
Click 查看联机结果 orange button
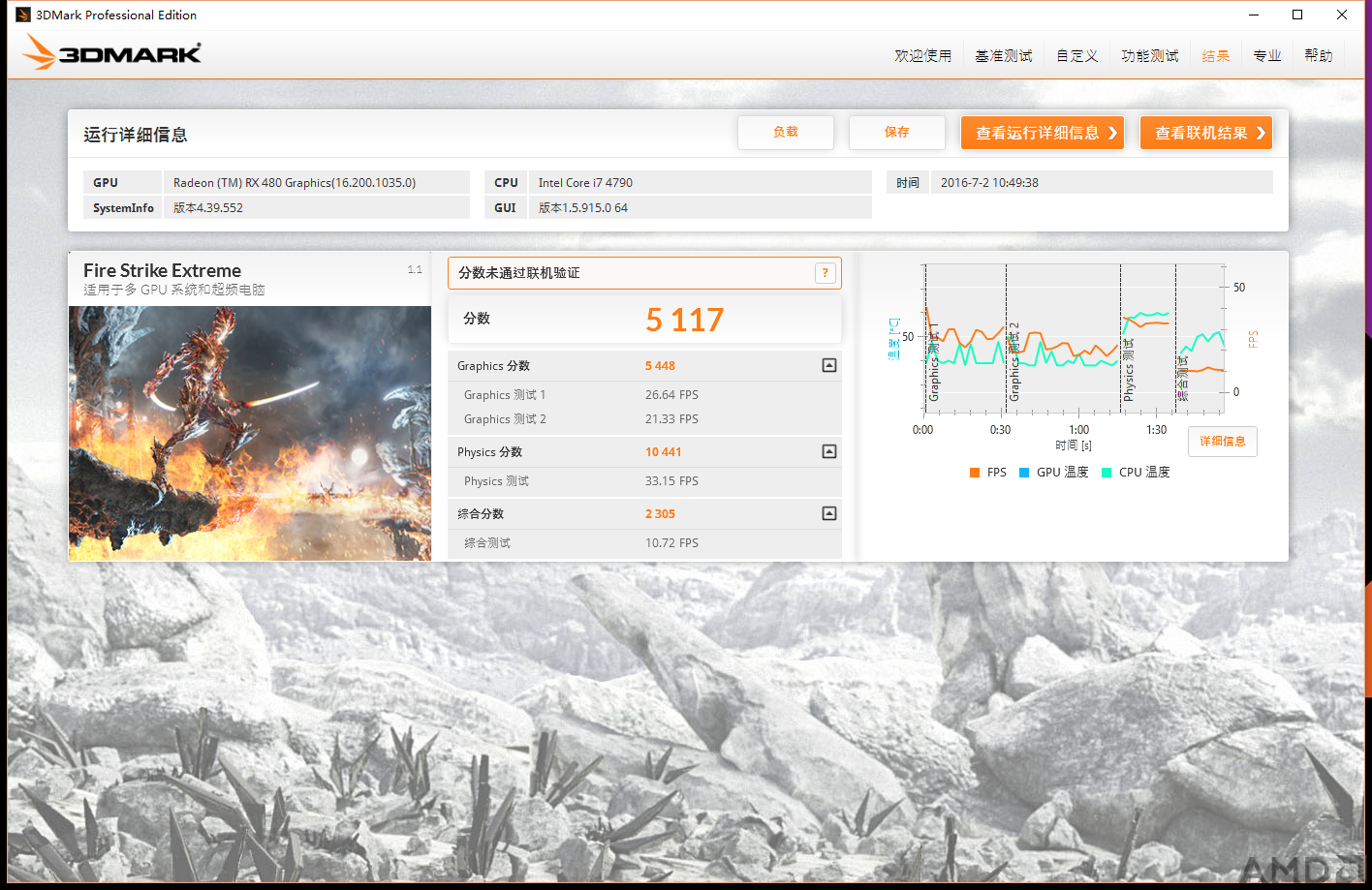pos(1206,133)
